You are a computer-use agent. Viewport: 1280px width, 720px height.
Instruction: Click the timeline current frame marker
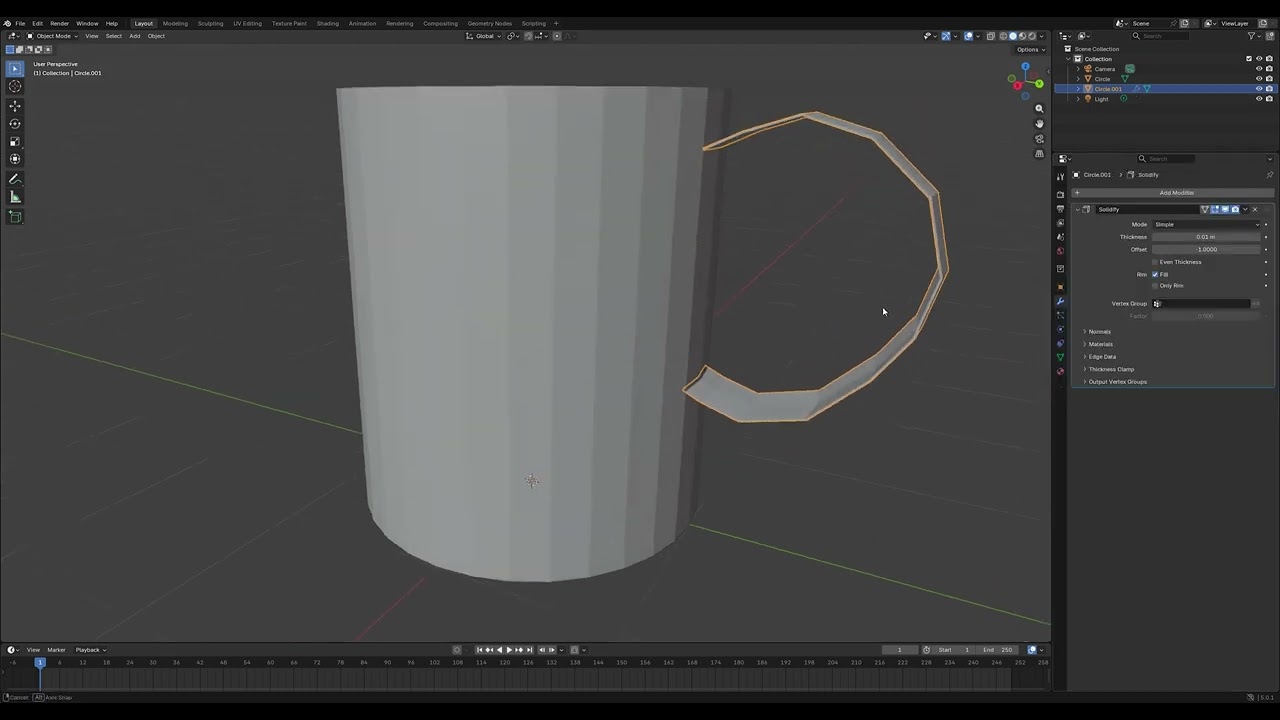click(40, 662)
